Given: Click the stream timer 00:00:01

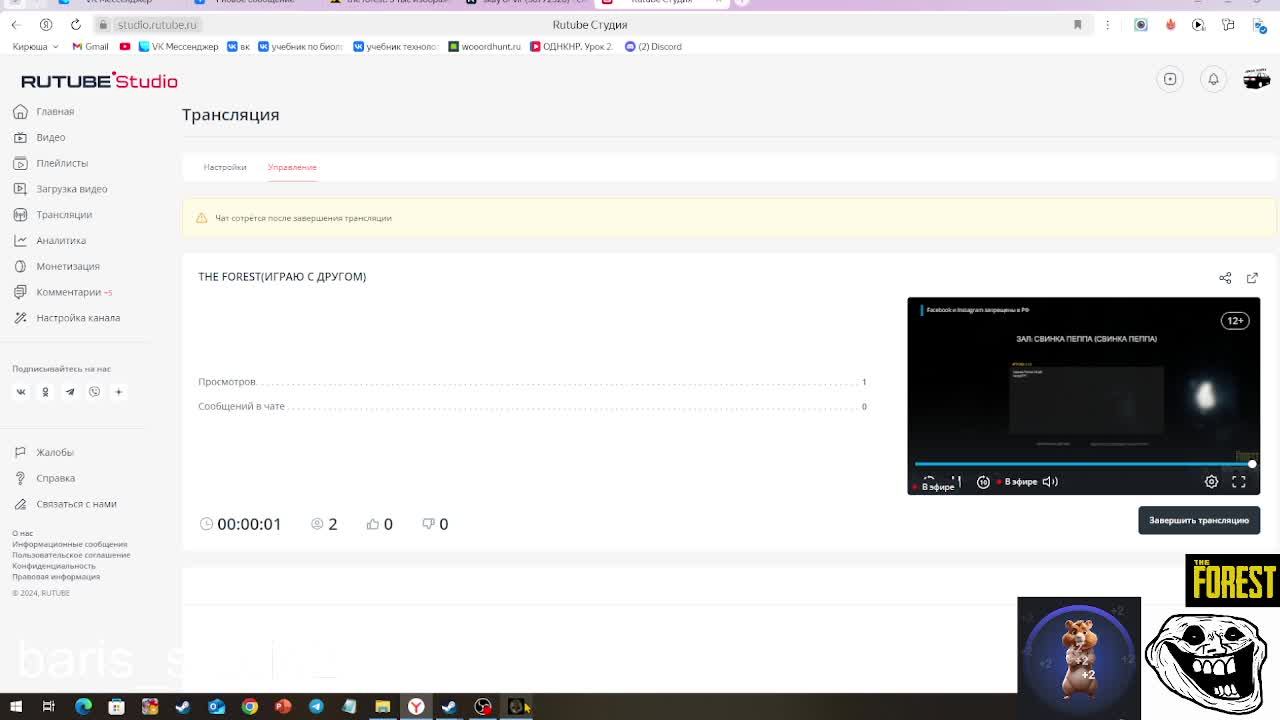Looking at the screenshot, I should tap(249, 524).
